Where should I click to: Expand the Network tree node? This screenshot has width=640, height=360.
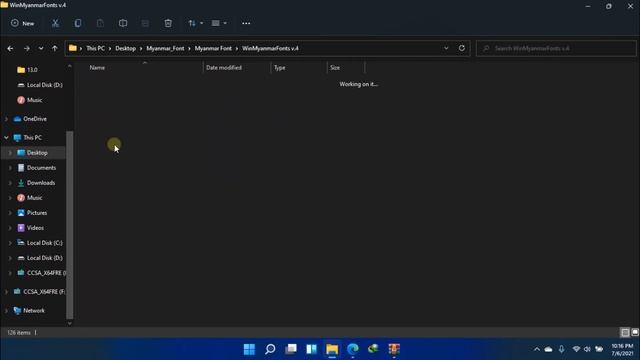point(7,311)
